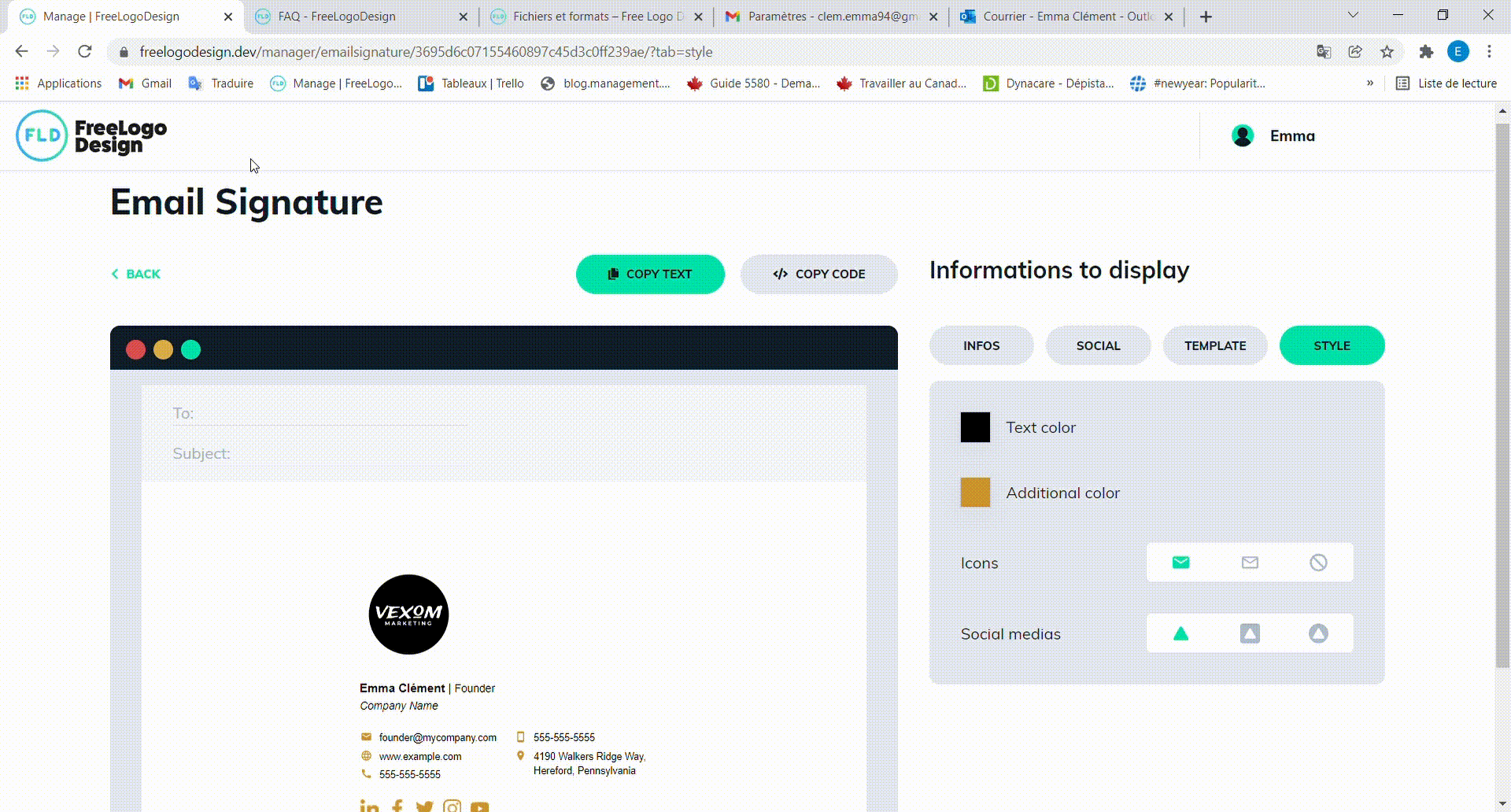Switch to the SOCIAL tab
The height and width of the screenshot is (812, 1511).
click(1098, 345)
